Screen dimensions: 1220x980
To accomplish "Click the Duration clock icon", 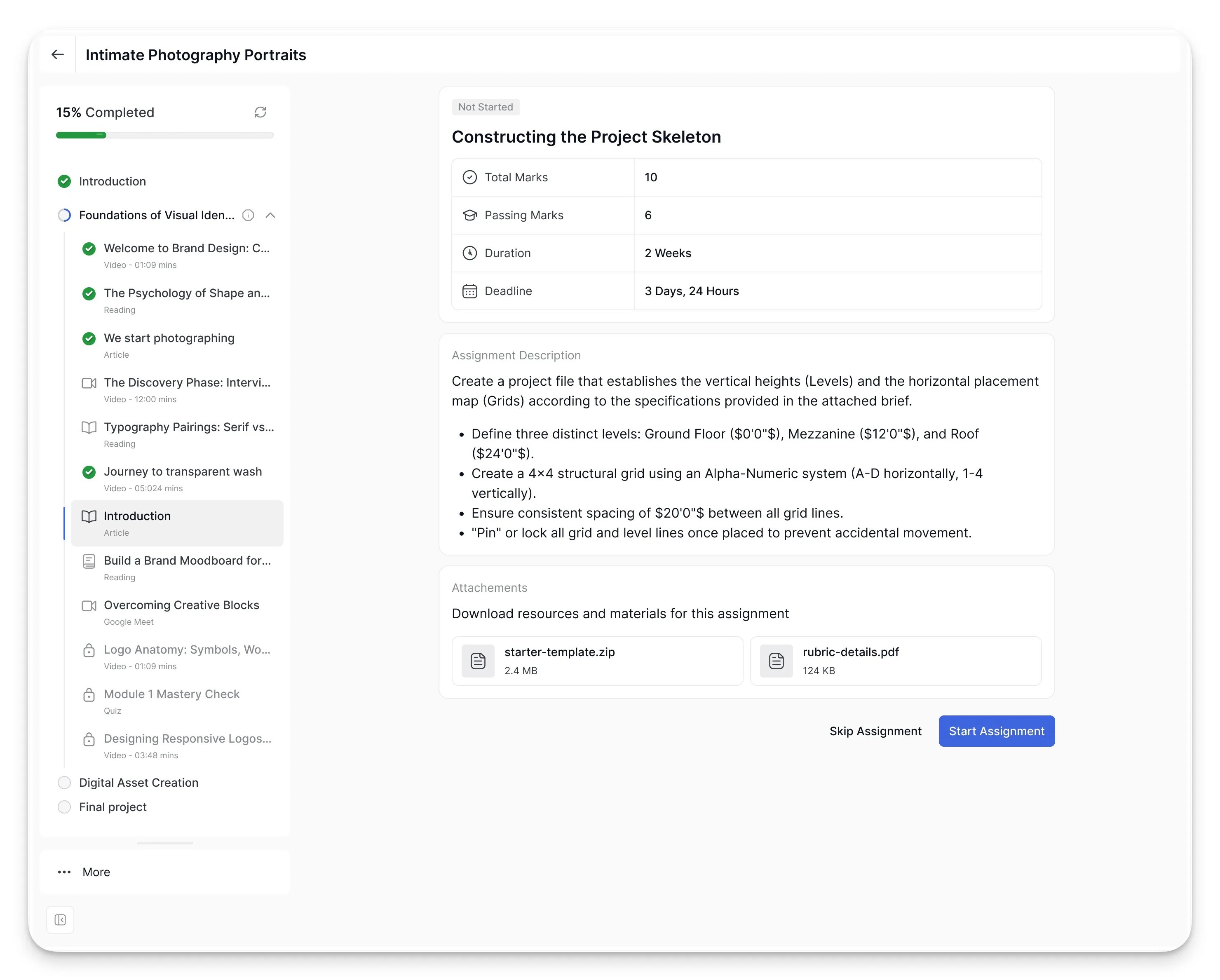I will click(x=470, y=253).
